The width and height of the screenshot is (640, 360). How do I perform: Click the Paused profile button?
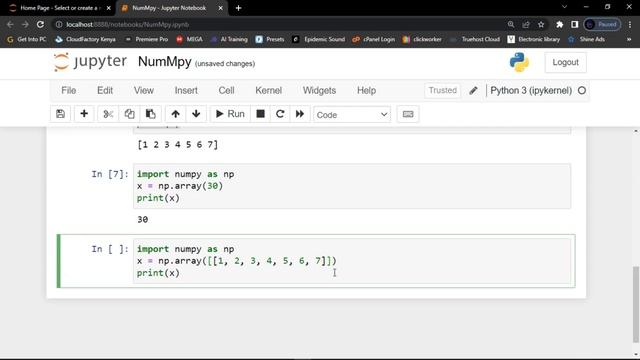(x=602, y=24)
